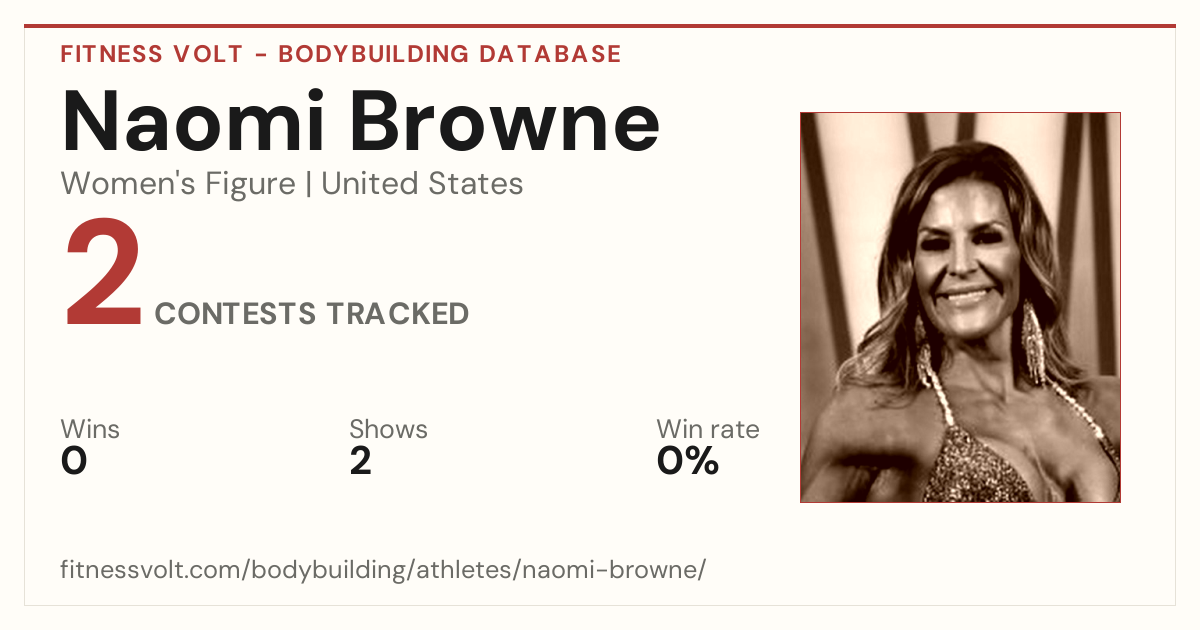Select the Naomi Browne name heading
1200x630 pixels.
click(361, 122)
